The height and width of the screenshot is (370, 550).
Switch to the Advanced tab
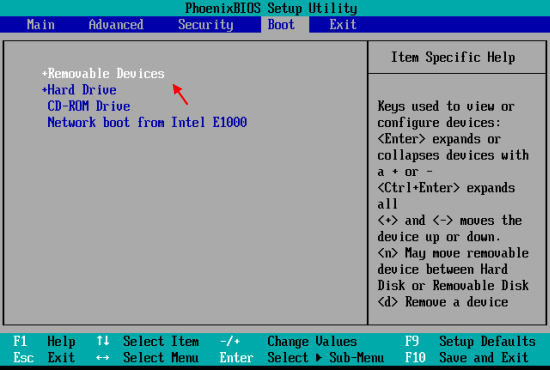point(116,25)
